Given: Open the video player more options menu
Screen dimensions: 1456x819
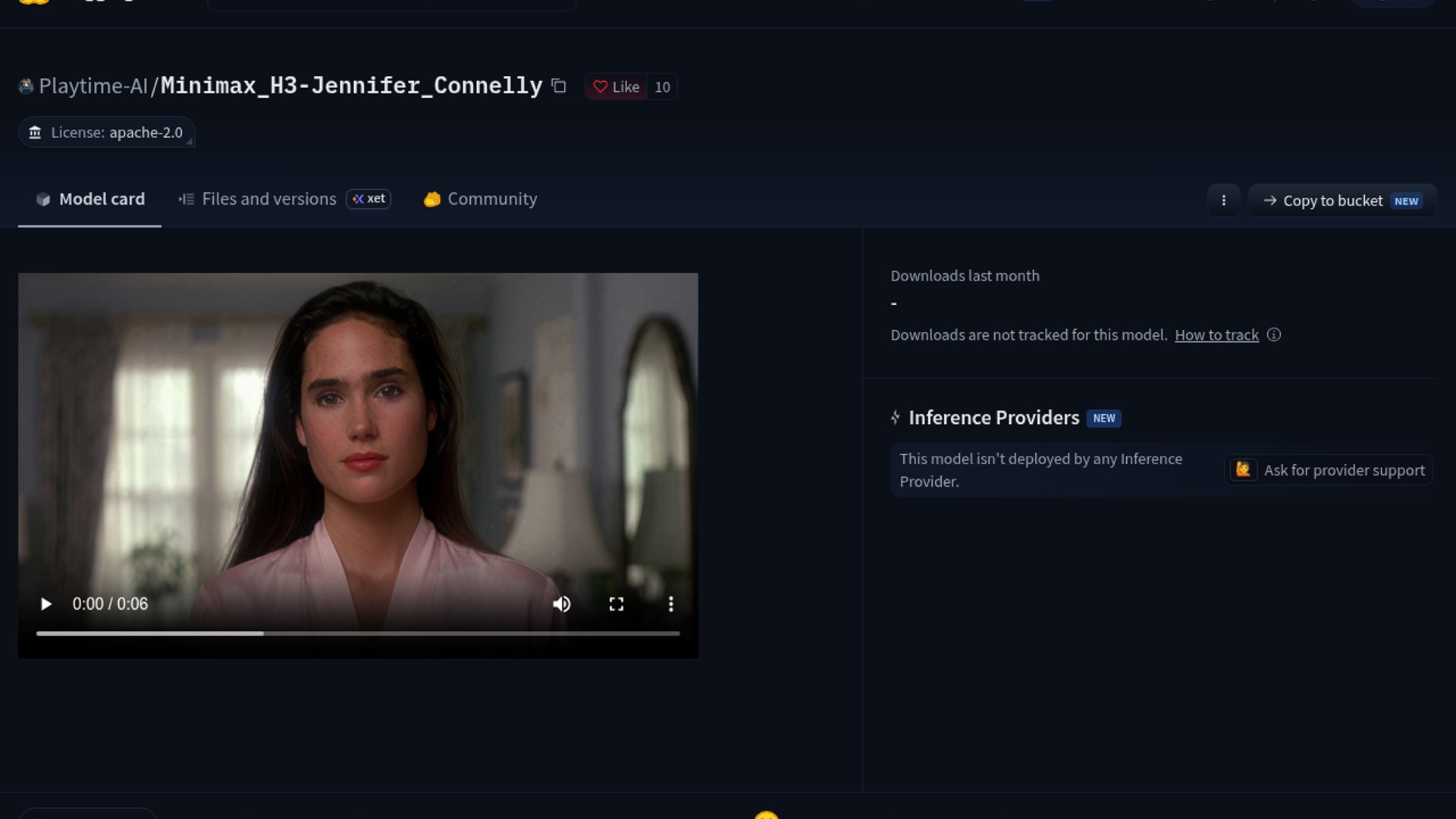Looking at the screenshot, I should coord(671,604).
